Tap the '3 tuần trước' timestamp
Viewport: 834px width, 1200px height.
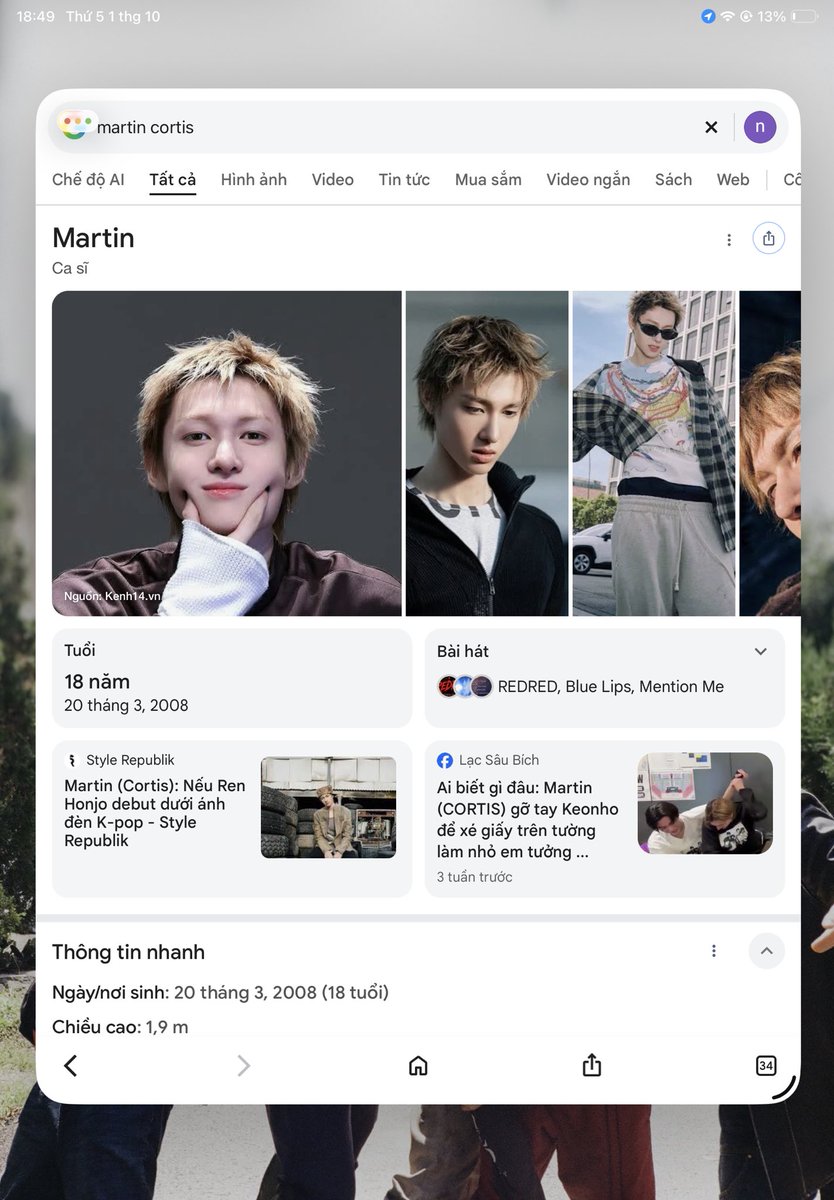coord(474,877)
